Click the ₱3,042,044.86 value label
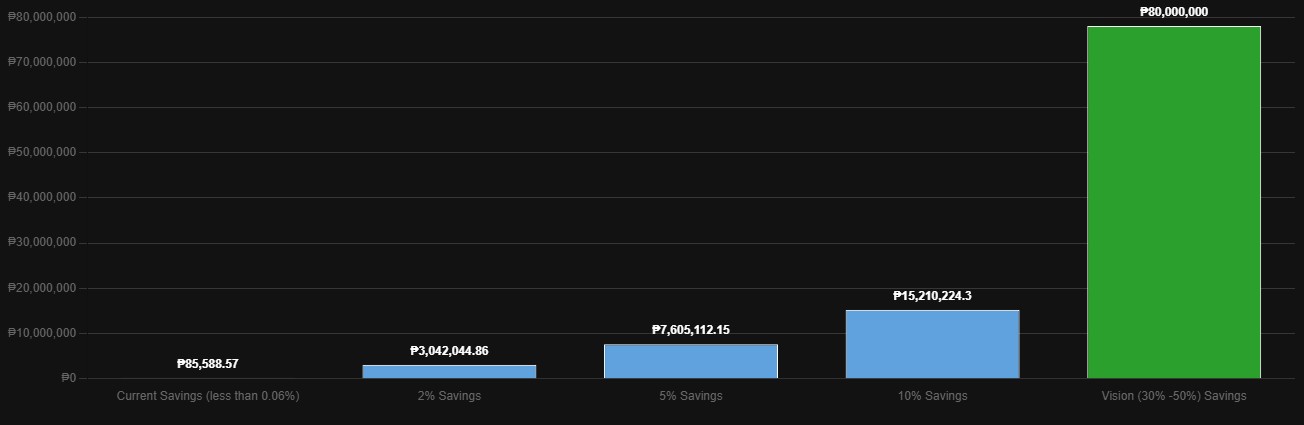 449,351
